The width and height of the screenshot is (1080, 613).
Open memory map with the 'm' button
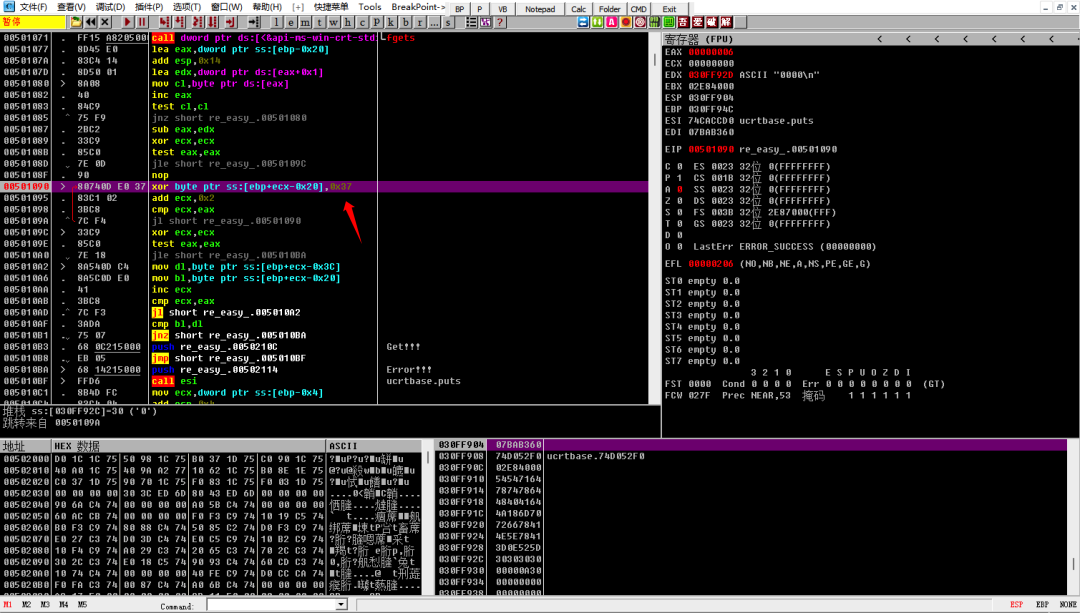click(x=305, y=22)
